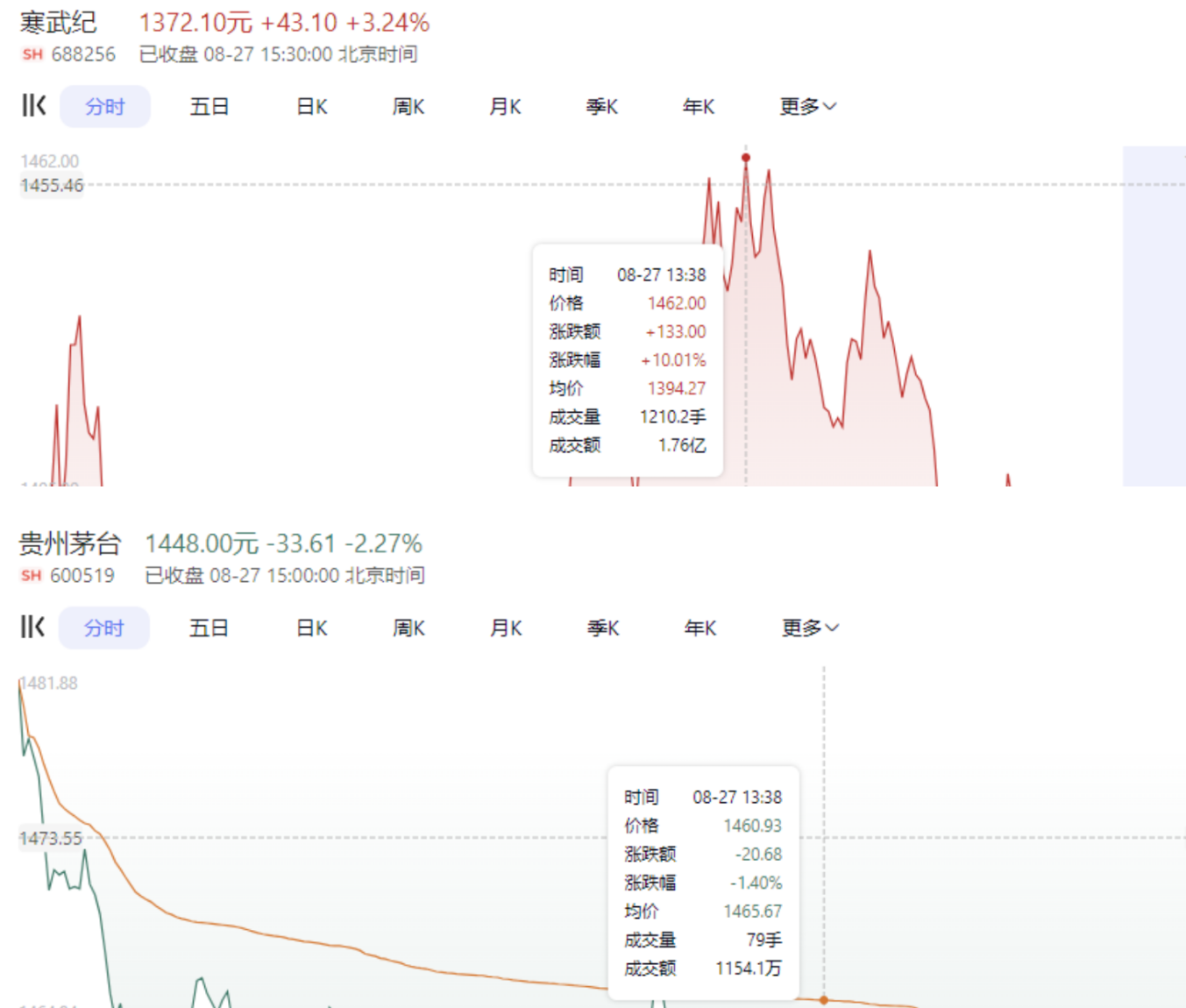Click stock code 688256
Screen dimensions: 1186x1008
point(83,54)
